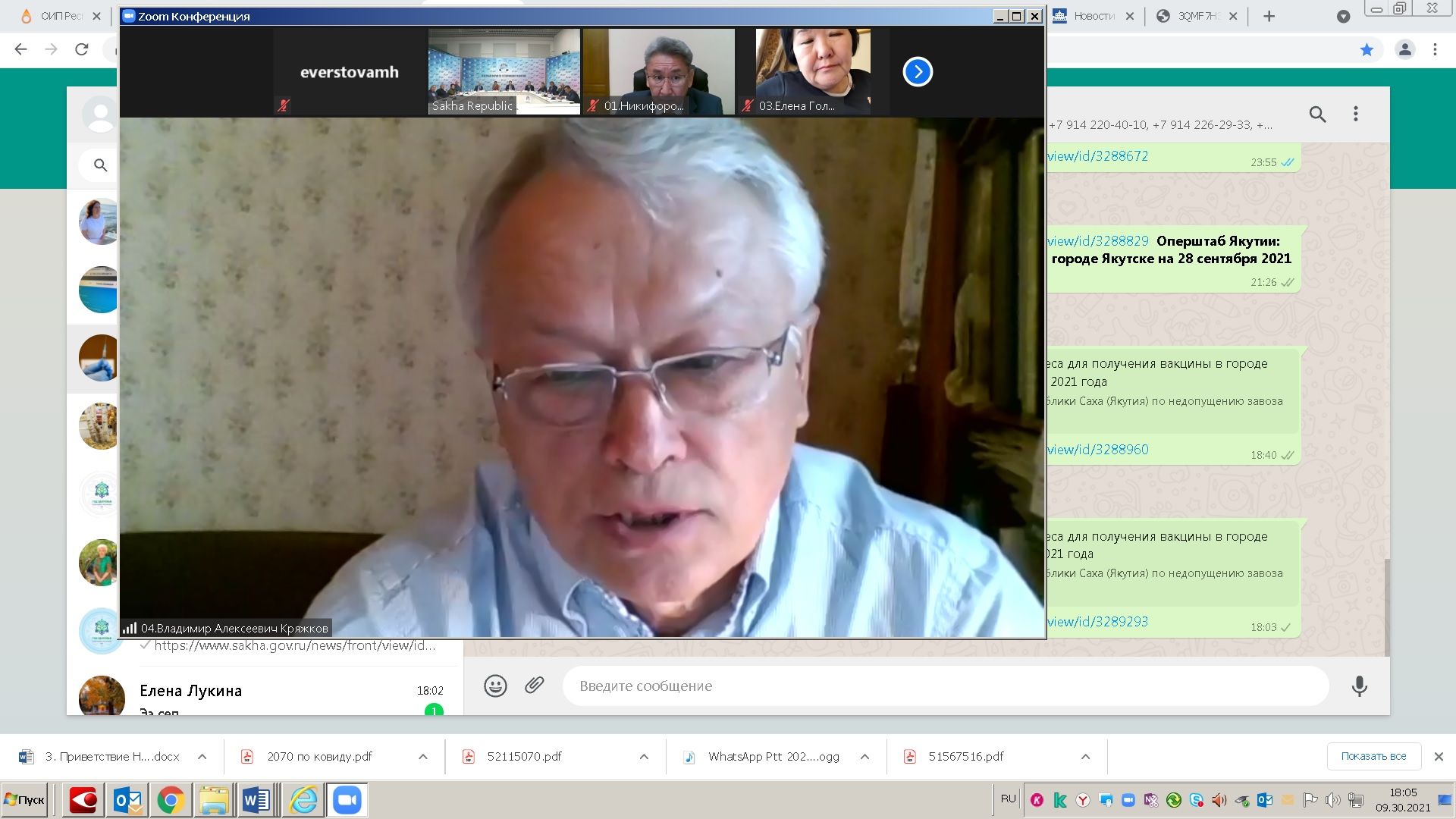Click the attach file paperclip icon

pos(535,686)
